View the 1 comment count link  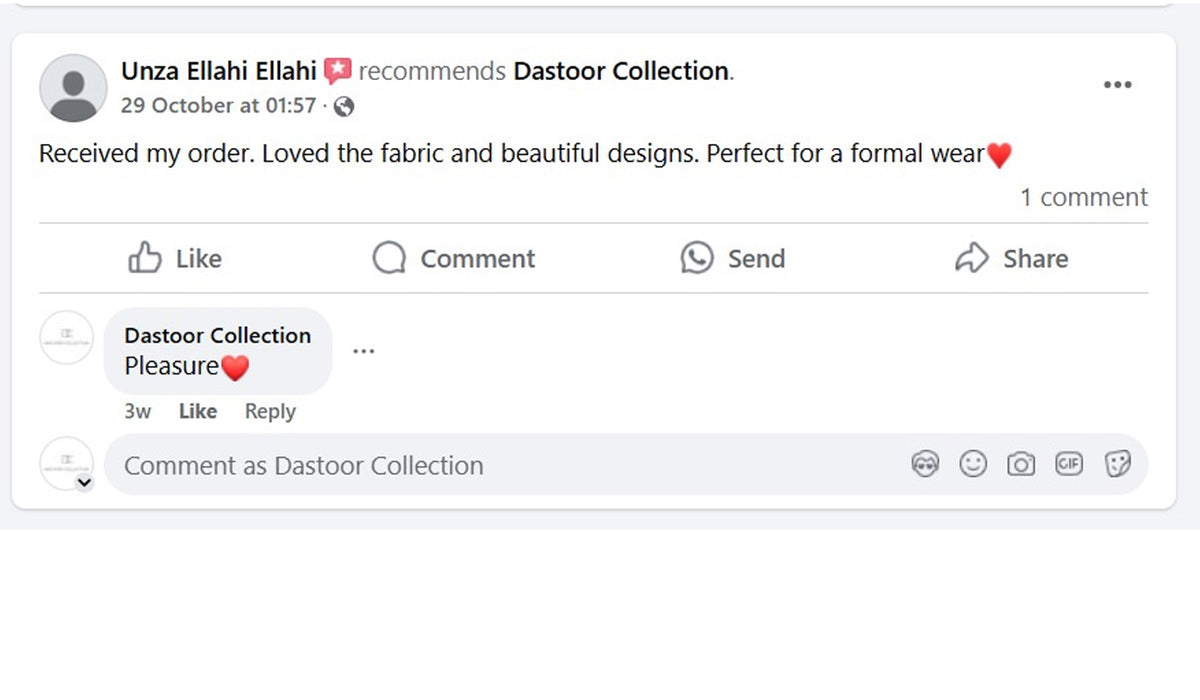pyautogui.click(x=1083, y=197)
